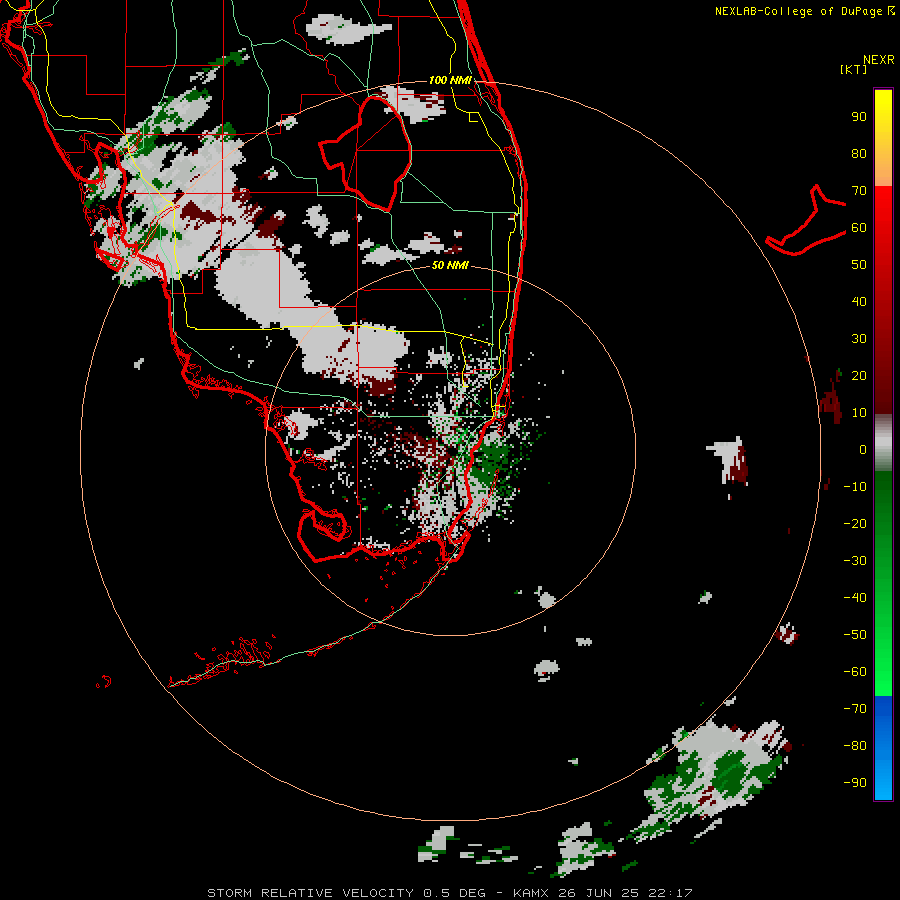Click the 60 value on the color scale
This screenshot has width=900, height=900.
tap(859, 227)
